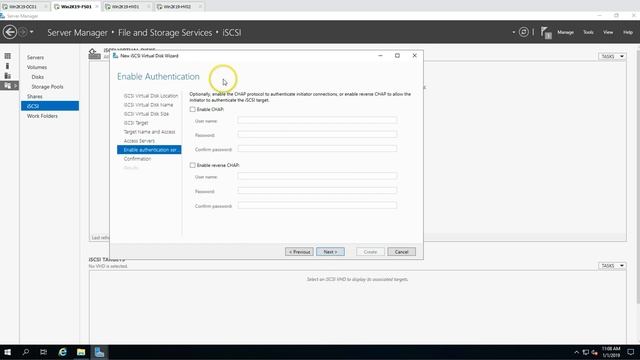Open Windows Start menu

point(7,352)
